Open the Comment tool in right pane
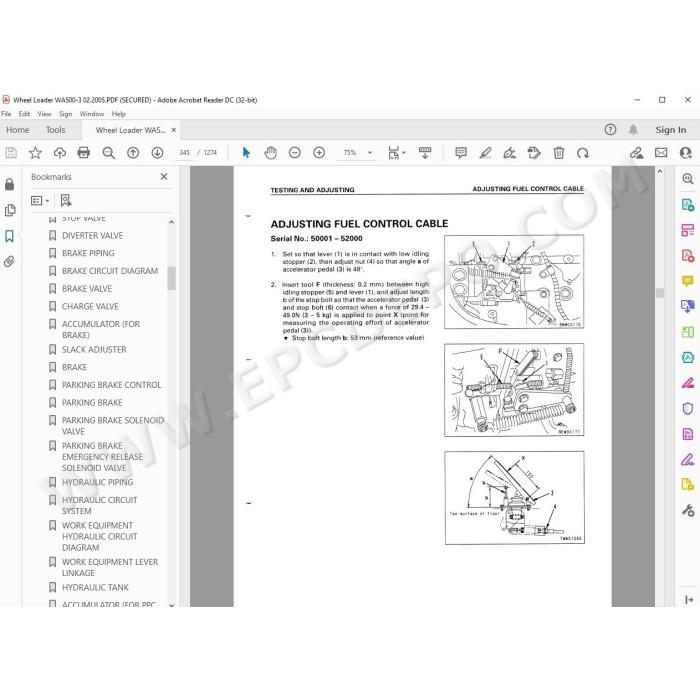 pos(688,281)
